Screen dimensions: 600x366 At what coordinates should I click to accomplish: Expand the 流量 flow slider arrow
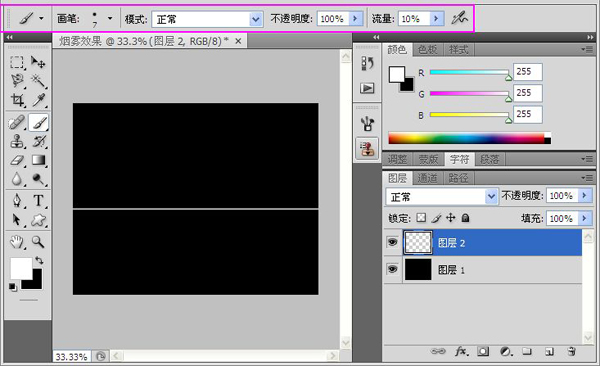tap(436, 18)
